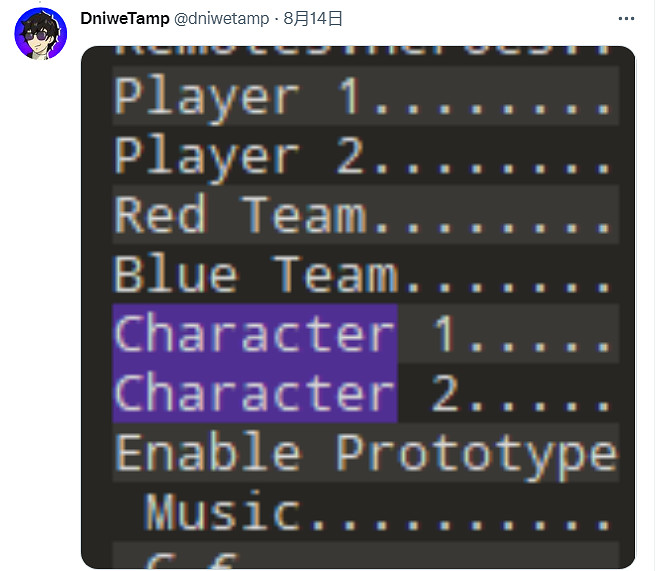Open the tweet's more options menu
Screen dimensions: 658x571
click(x=627, y=19)
